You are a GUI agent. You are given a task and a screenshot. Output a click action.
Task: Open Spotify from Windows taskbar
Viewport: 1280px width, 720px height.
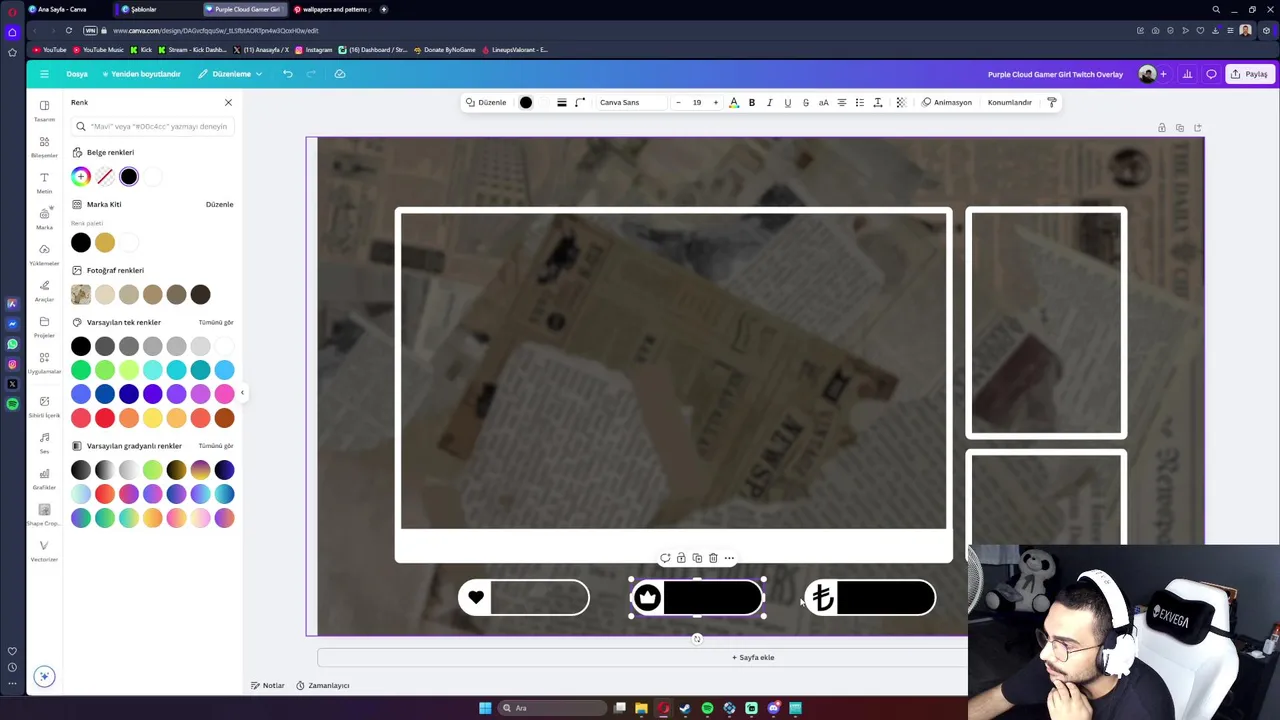707,708
